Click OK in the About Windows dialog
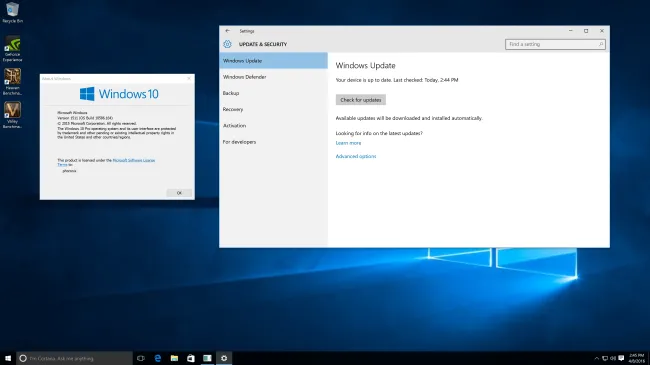Screen dimensions: 650x365 coord(179,193)
